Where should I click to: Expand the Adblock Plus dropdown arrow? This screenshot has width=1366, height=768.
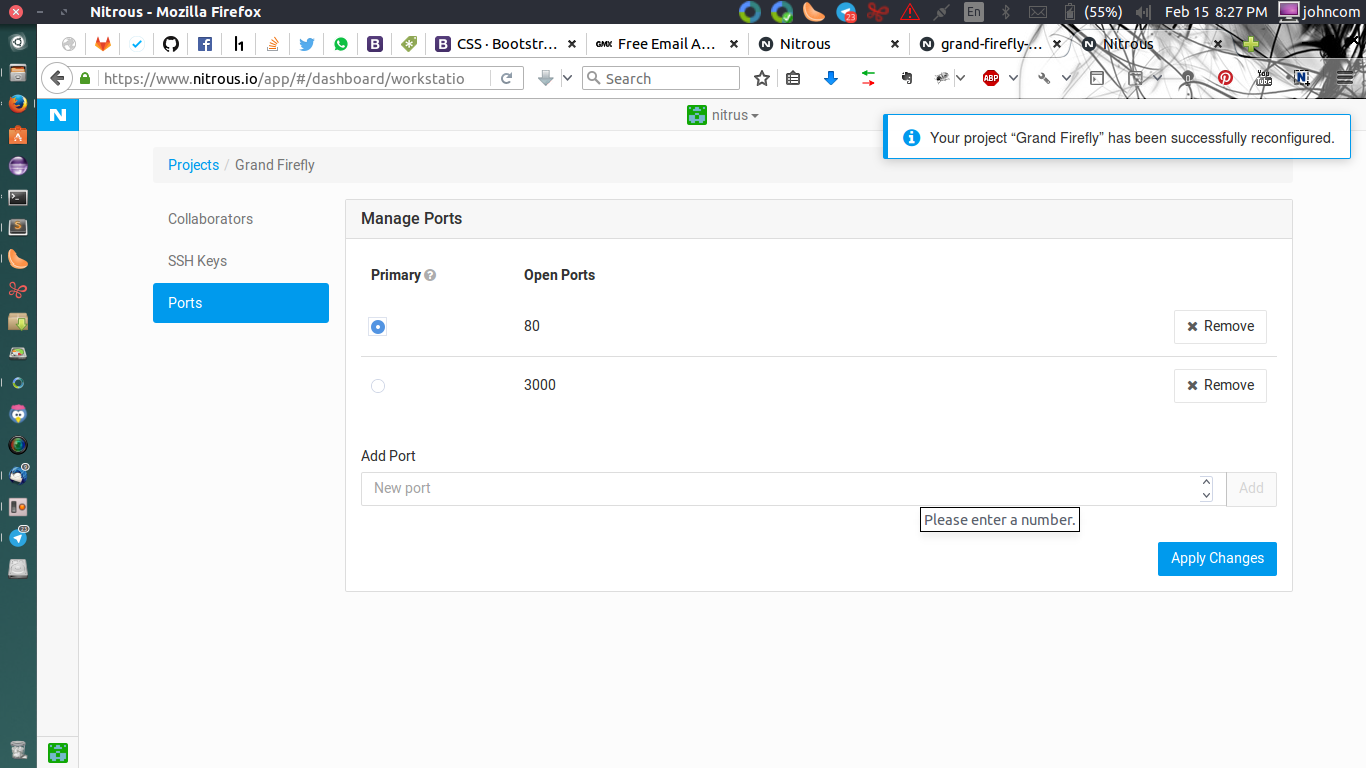[x=1013, y=78]
